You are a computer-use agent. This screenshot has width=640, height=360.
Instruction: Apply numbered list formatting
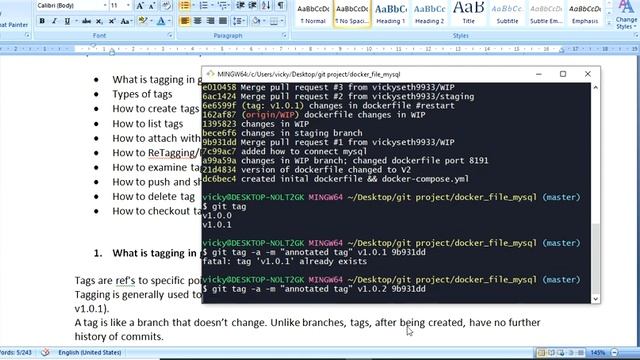[203, 6]
